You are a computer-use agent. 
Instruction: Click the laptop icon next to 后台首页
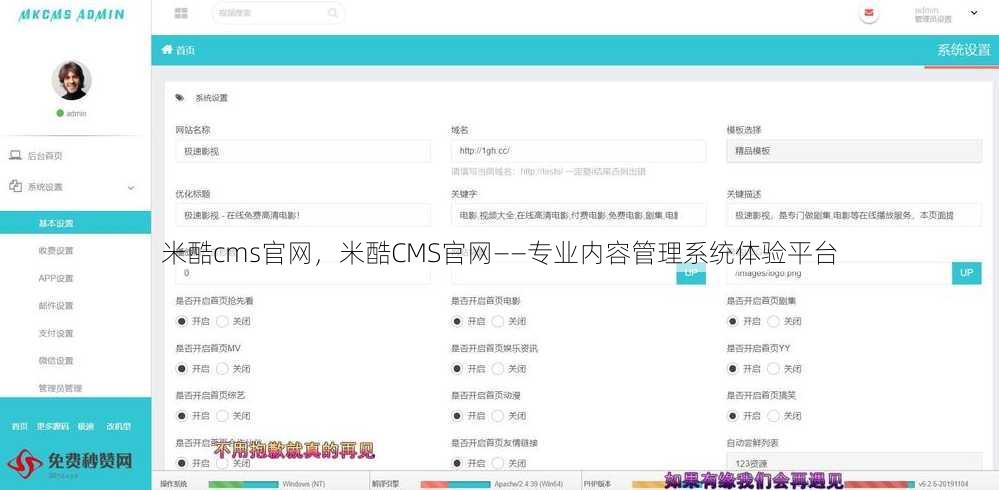[15, 155]
